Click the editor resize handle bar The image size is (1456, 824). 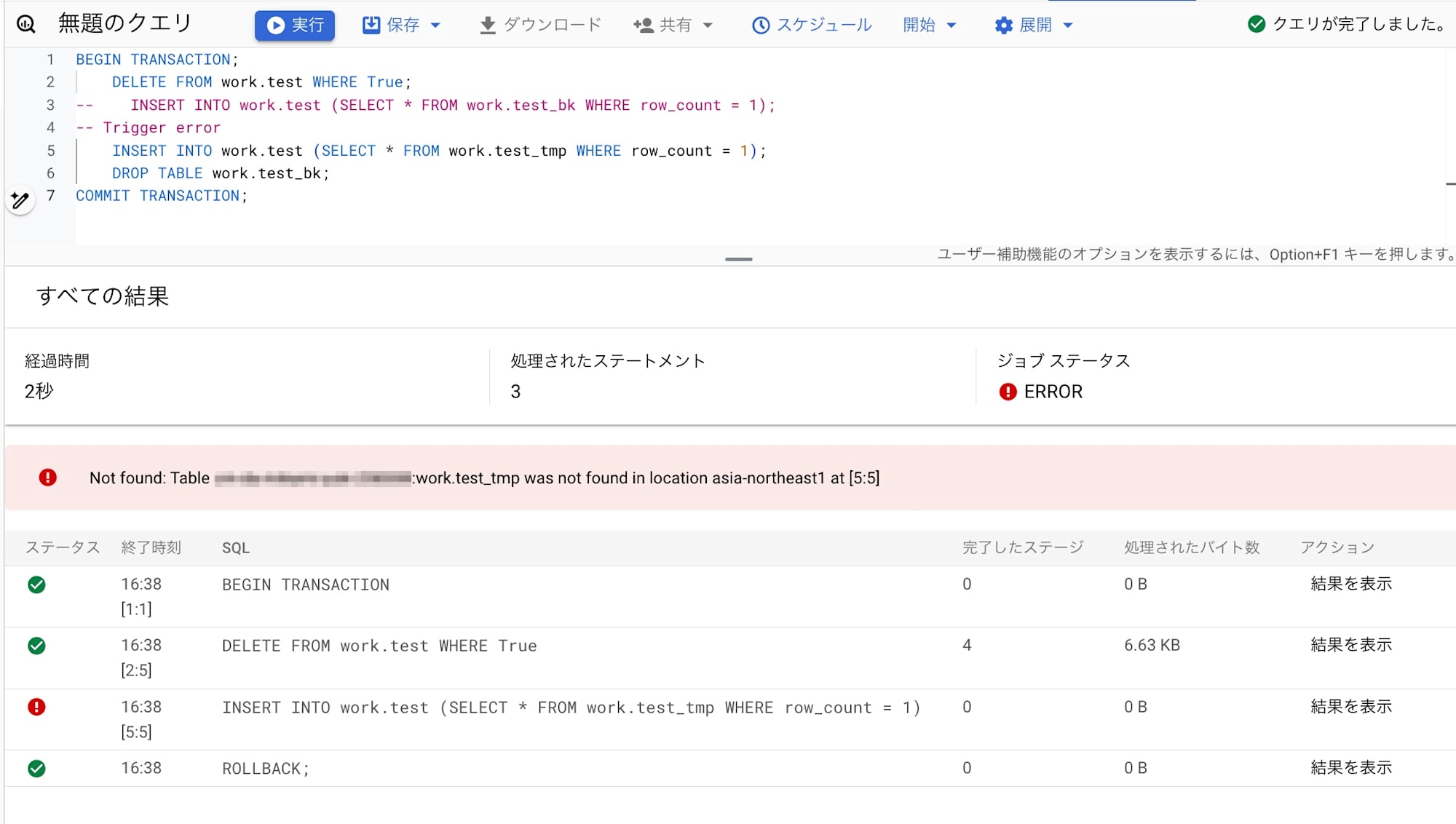pos(738,259)
